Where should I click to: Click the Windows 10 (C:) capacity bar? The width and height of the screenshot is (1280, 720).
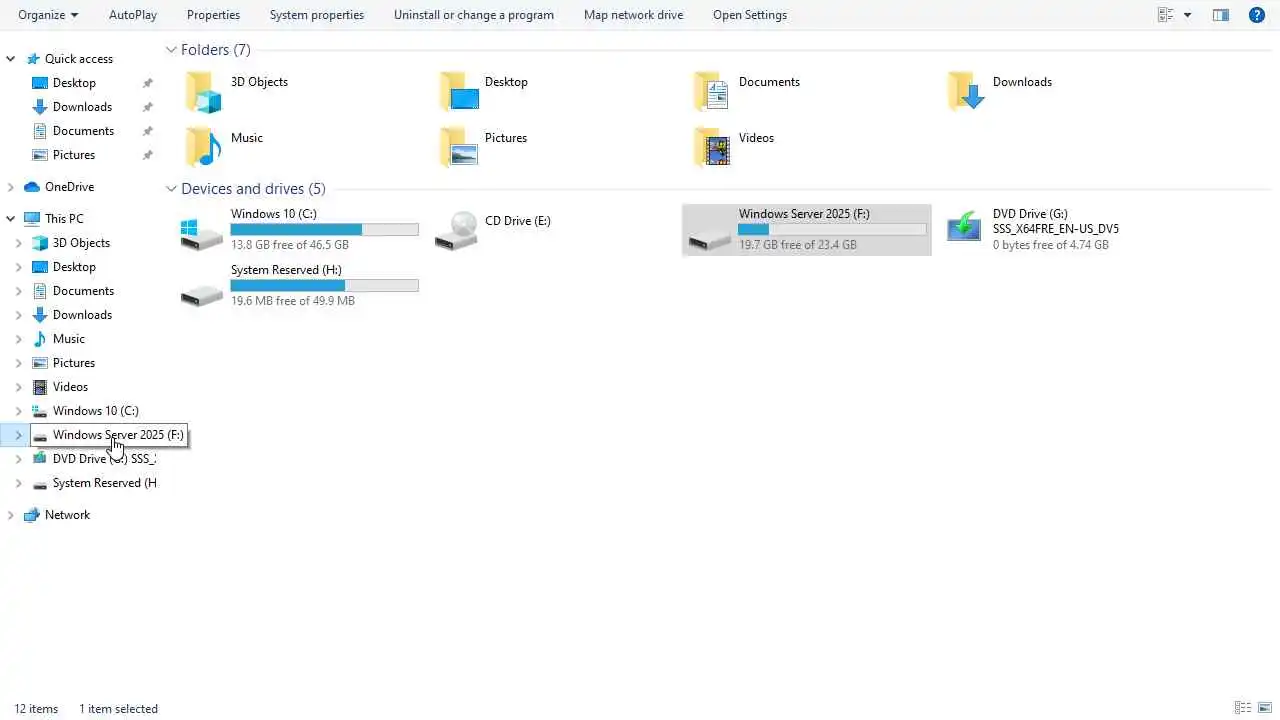(324, 230)
